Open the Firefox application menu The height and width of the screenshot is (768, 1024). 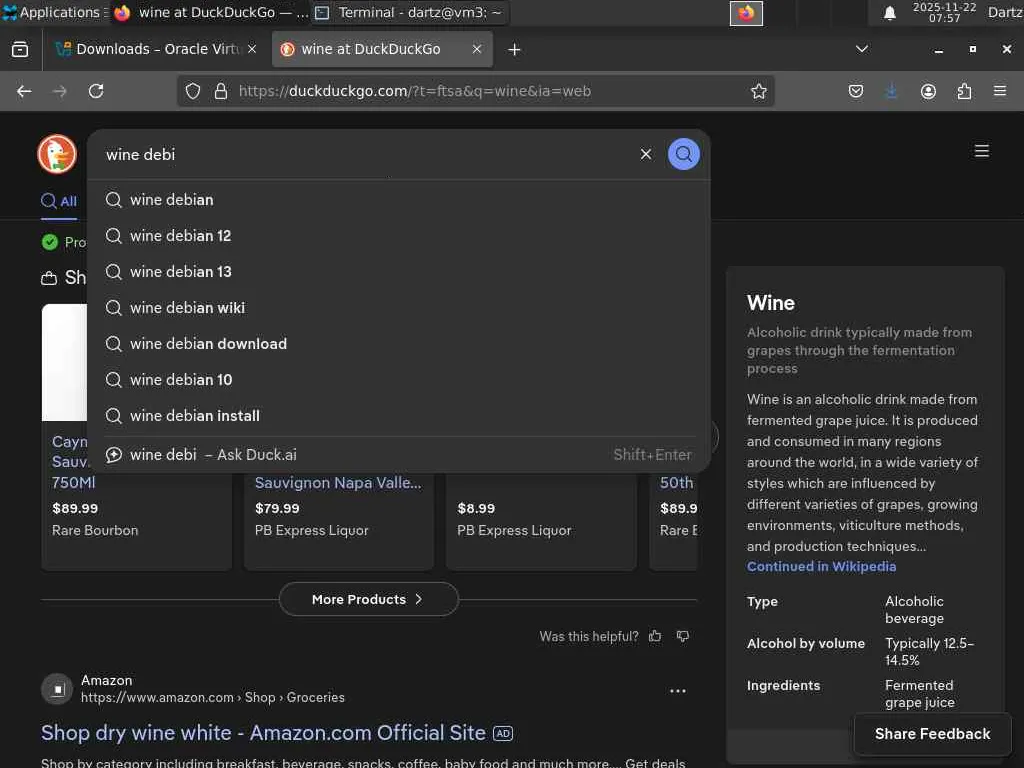[1000, 91]
